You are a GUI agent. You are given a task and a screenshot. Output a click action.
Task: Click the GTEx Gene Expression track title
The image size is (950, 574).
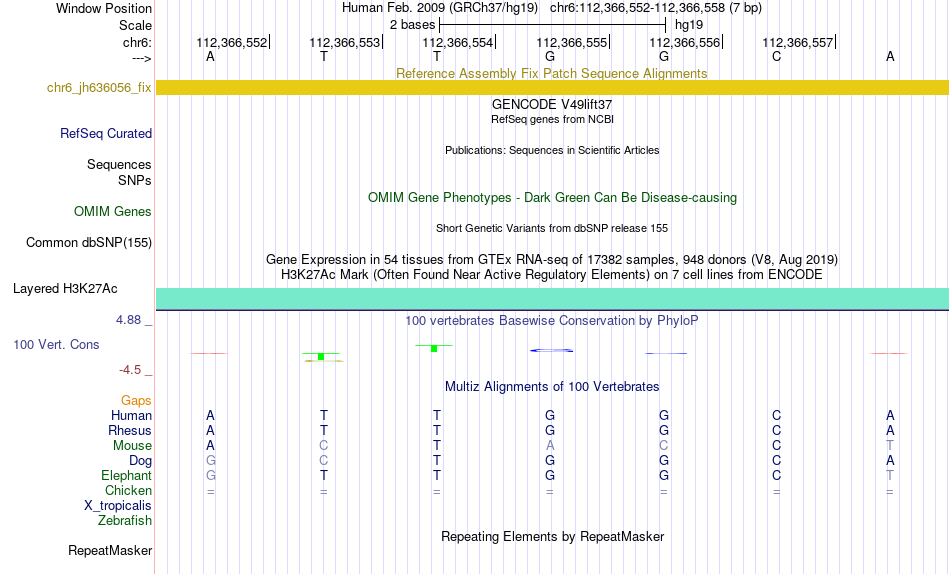(x=552, y=259)
